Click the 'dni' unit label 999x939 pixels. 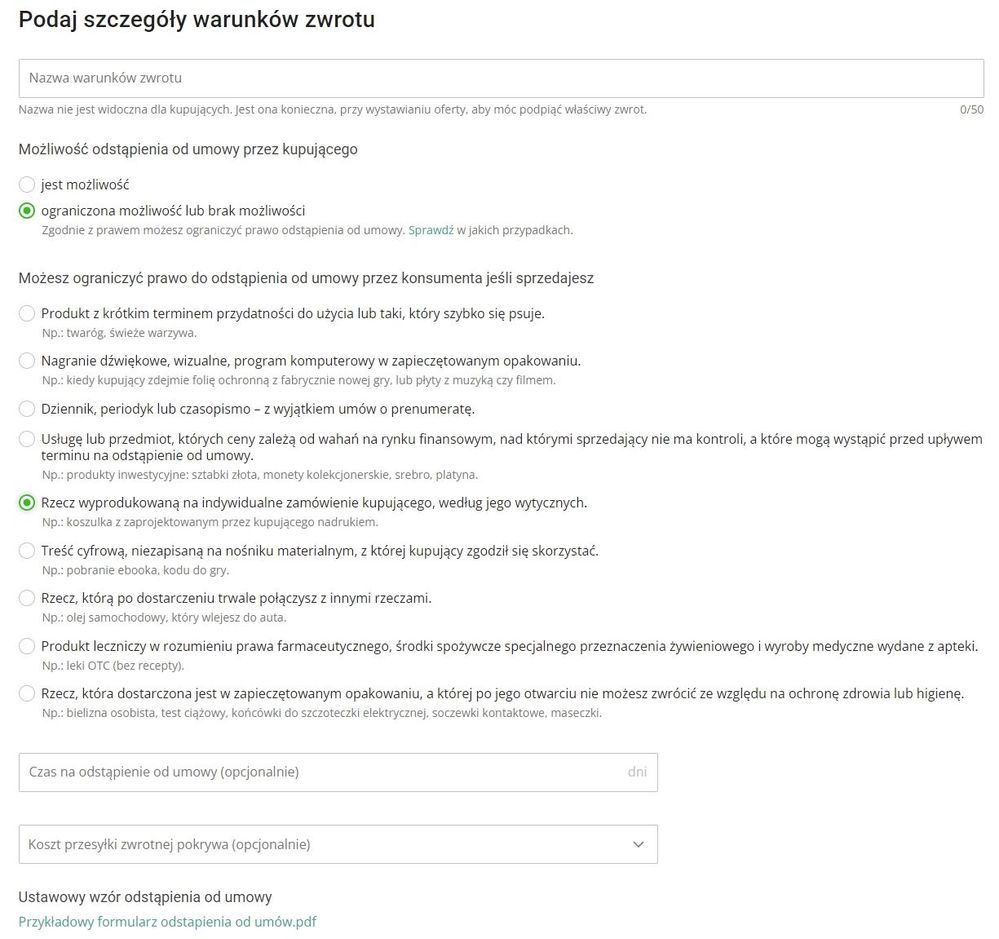(638, 772)
